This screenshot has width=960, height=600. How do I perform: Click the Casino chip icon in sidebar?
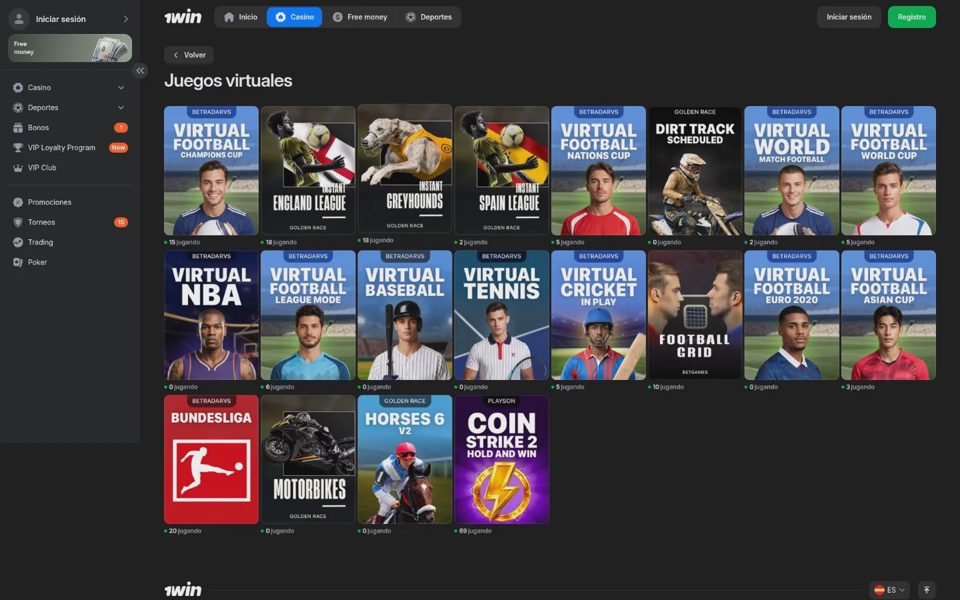click(x=18, y=88)
